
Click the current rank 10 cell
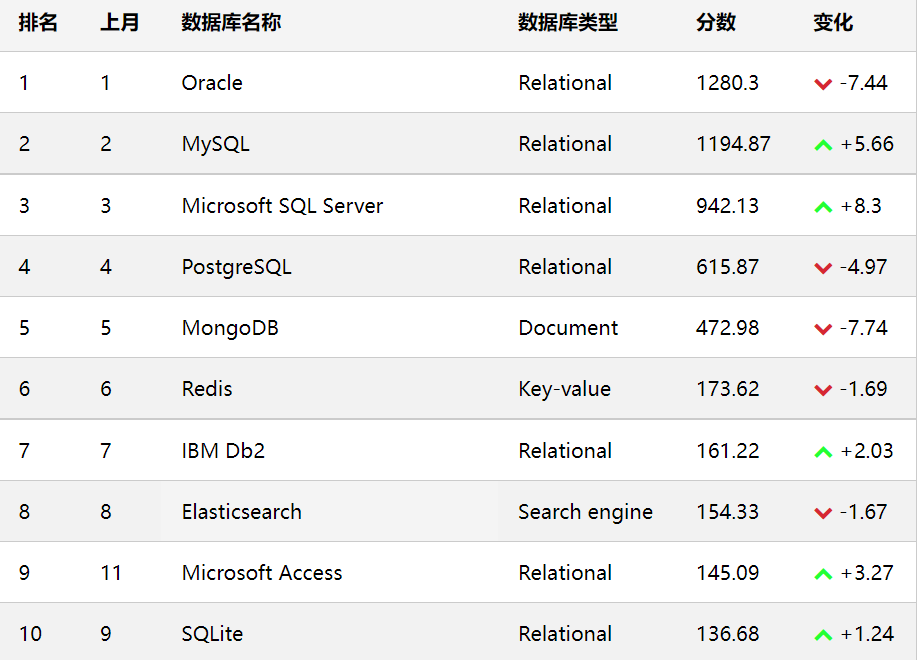click(30, 634)
